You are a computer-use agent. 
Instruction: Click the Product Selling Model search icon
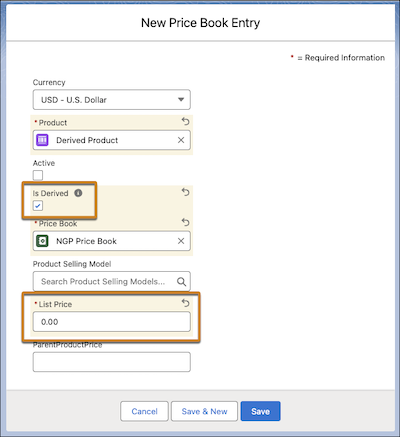click(x=181, y=282)
